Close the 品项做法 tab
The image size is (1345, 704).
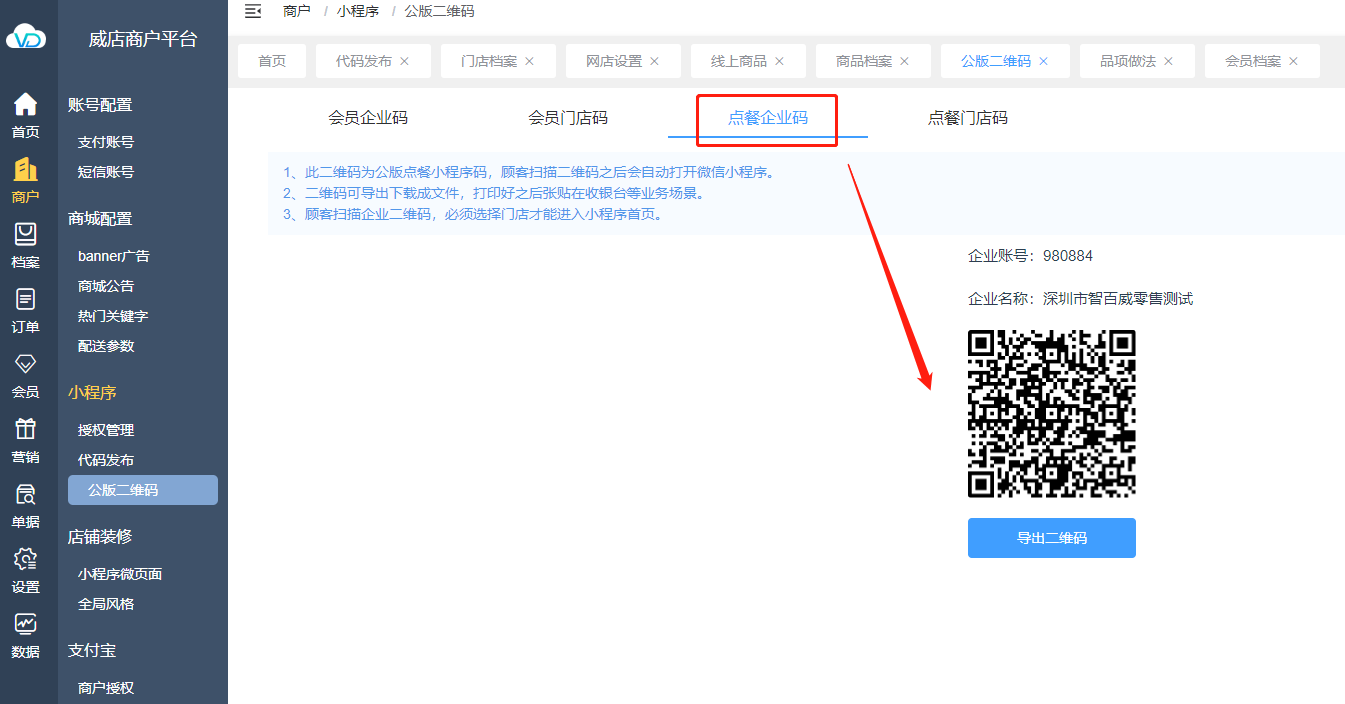pyautogui.click(x=1168, y=61)
